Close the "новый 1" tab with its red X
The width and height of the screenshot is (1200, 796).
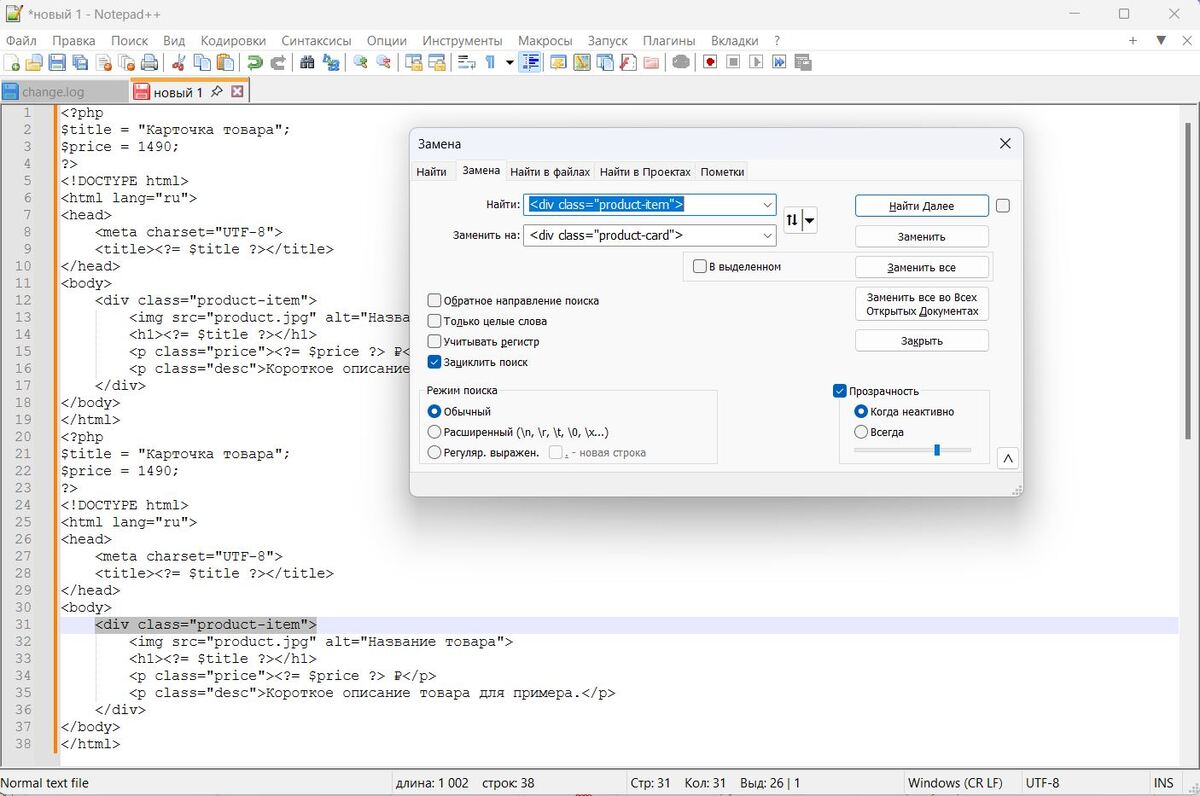(237, 92)
